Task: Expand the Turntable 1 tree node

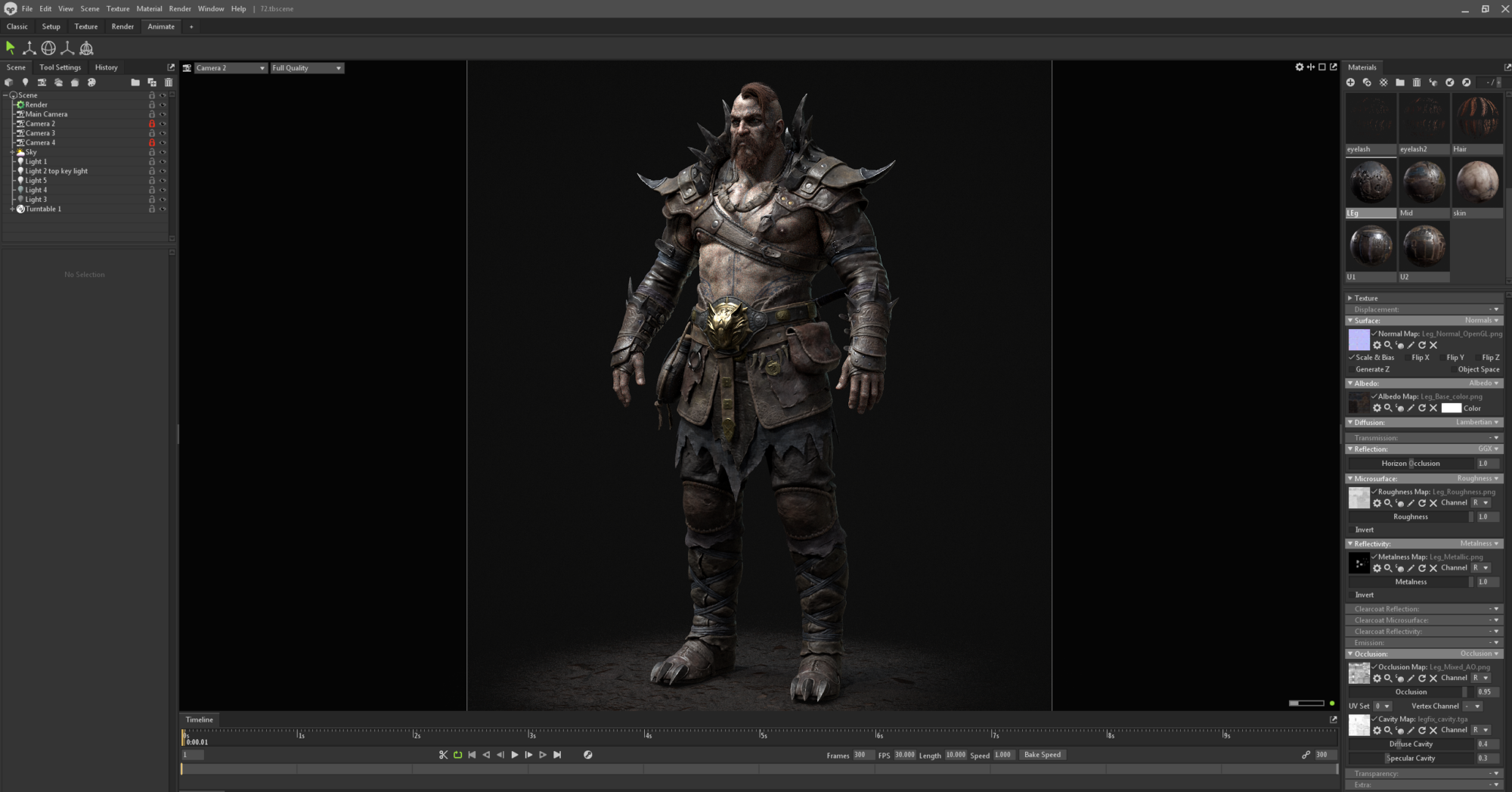Action: pos(12,210)
